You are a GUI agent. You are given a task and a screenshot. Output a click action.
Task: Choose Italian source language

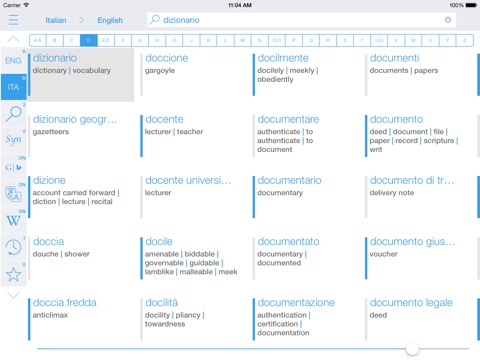click(56, 20)
